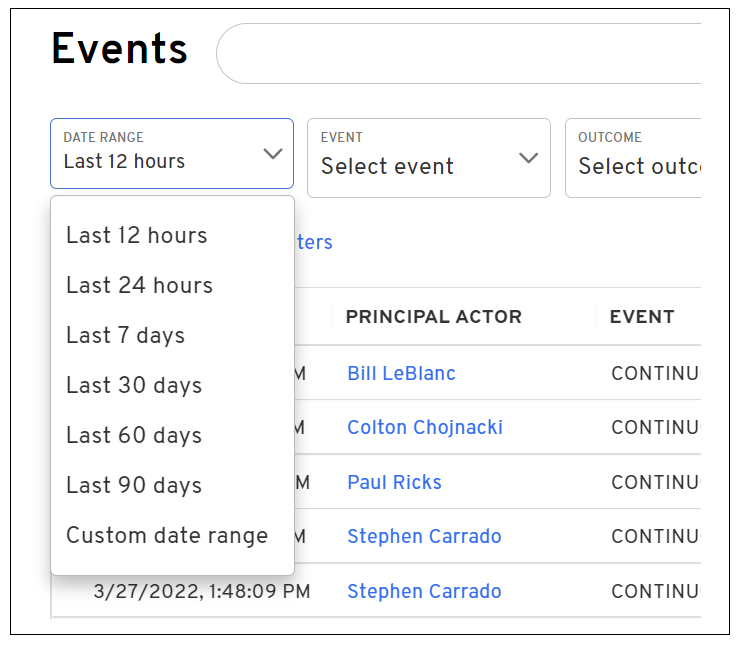This screenshot has height=646, width=743.
Task: Select Last 90 days option
Action: (x=134, y=486)
